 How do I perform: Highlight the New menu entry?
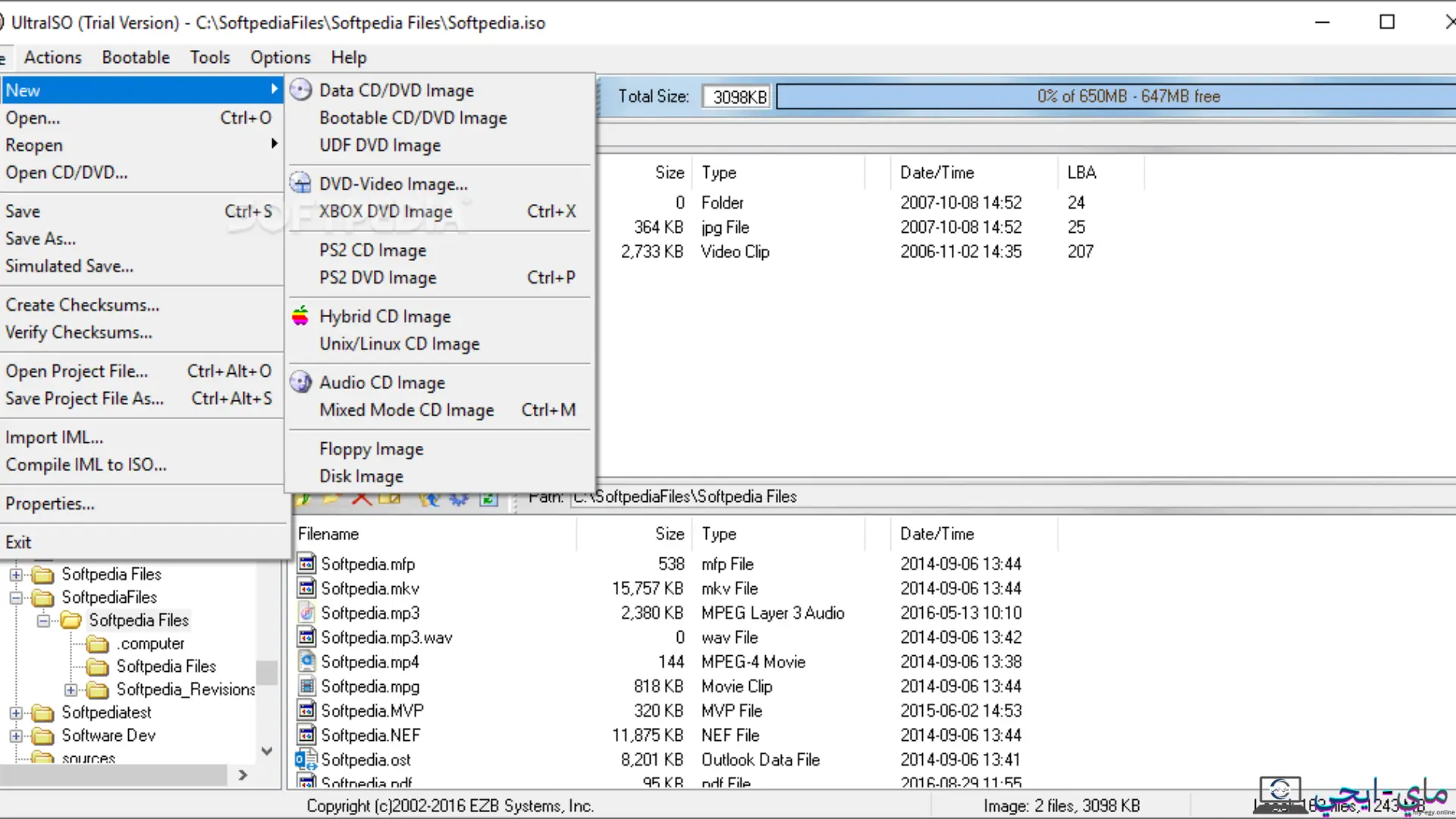pyautogui.click(x=142, y=90)
